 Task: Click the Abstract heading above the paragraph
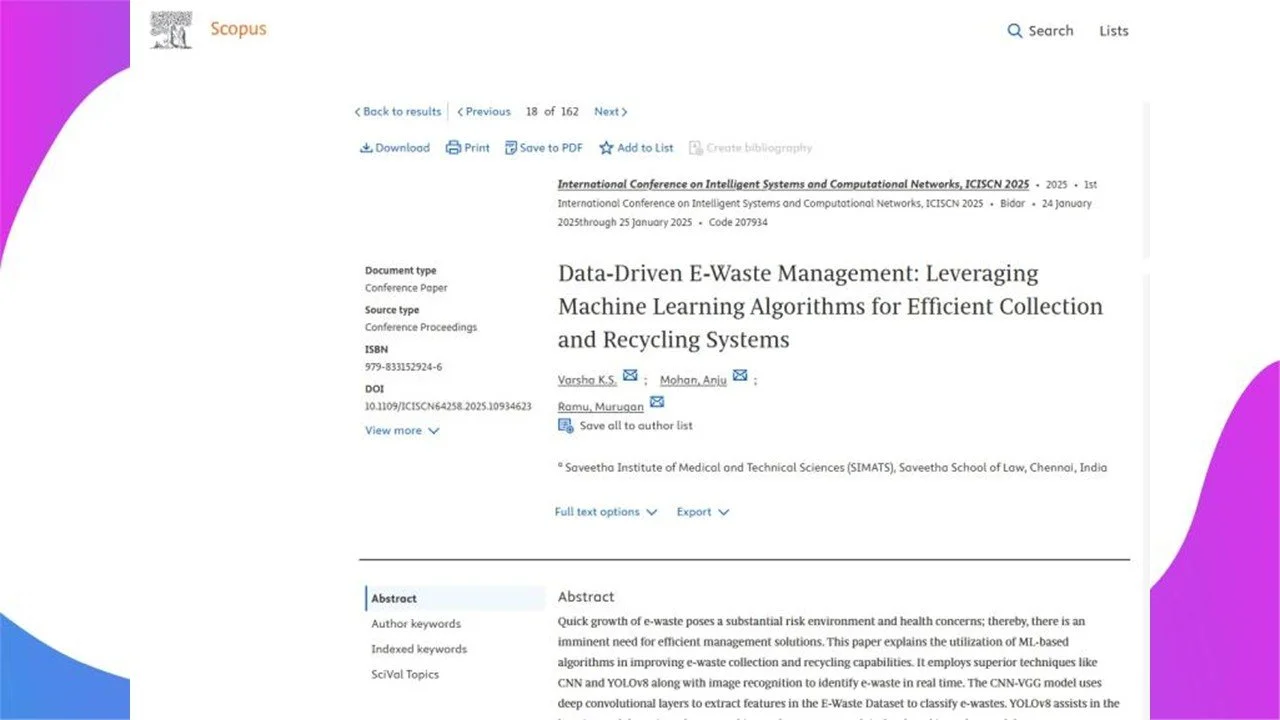(586, 597)
